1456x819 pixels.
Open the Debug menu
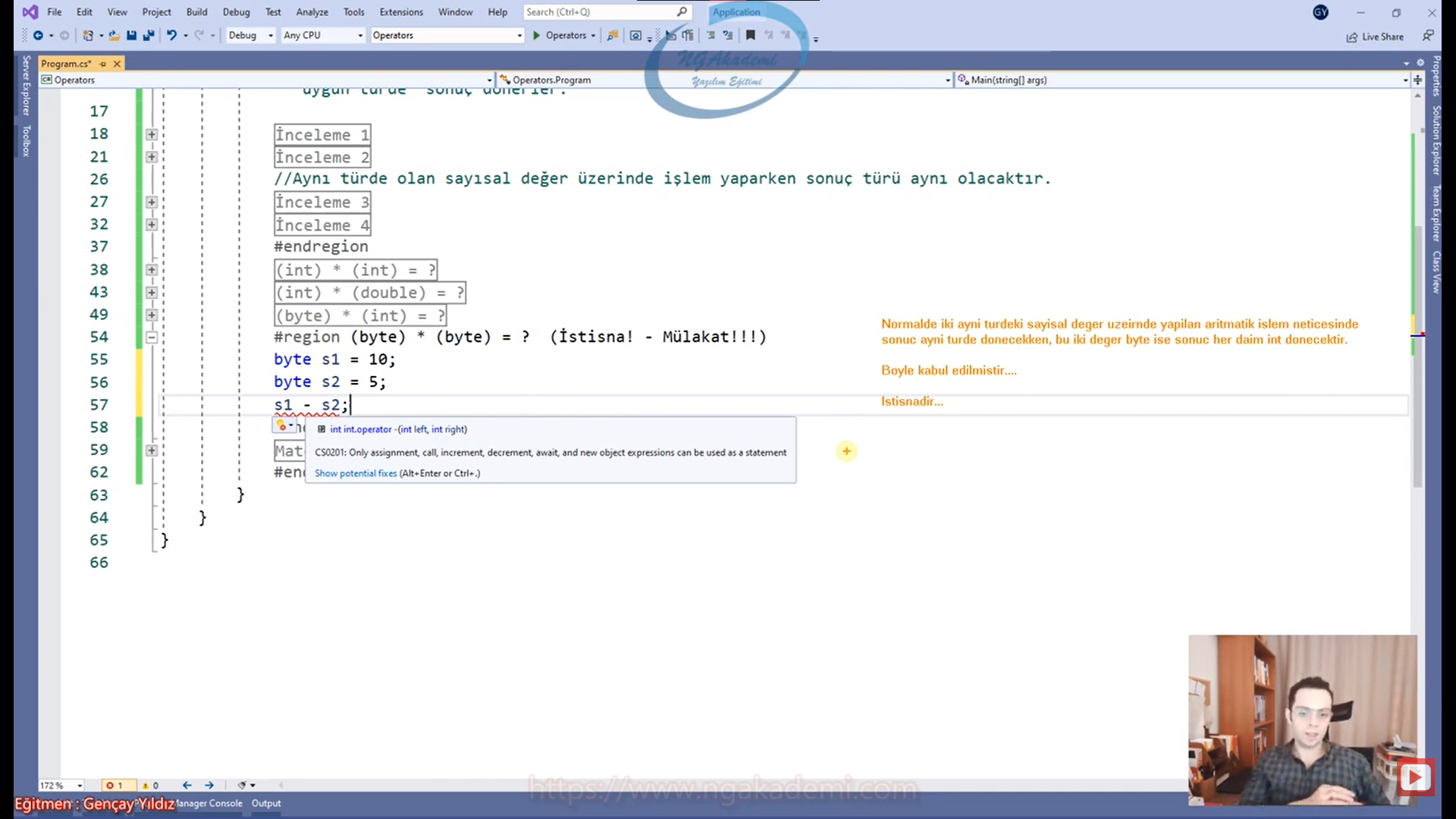(x=236, y=12)
